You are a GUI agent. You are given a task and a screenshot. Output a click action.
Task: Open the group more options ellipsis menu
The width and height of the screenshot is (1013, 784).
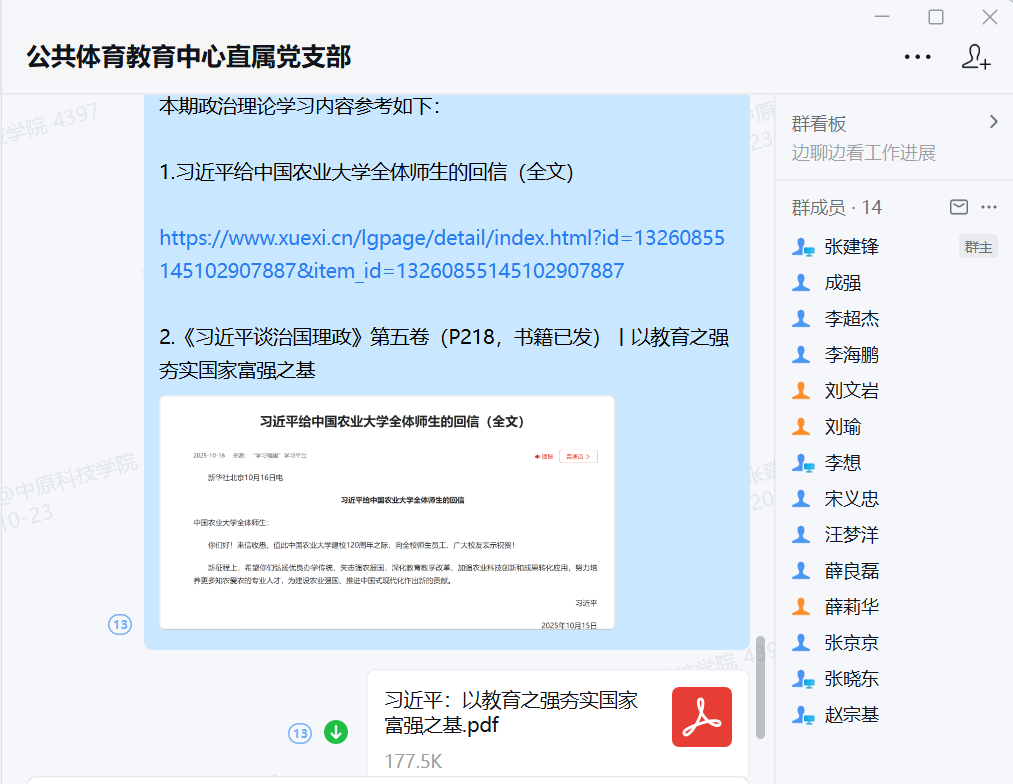pos(917,57)
